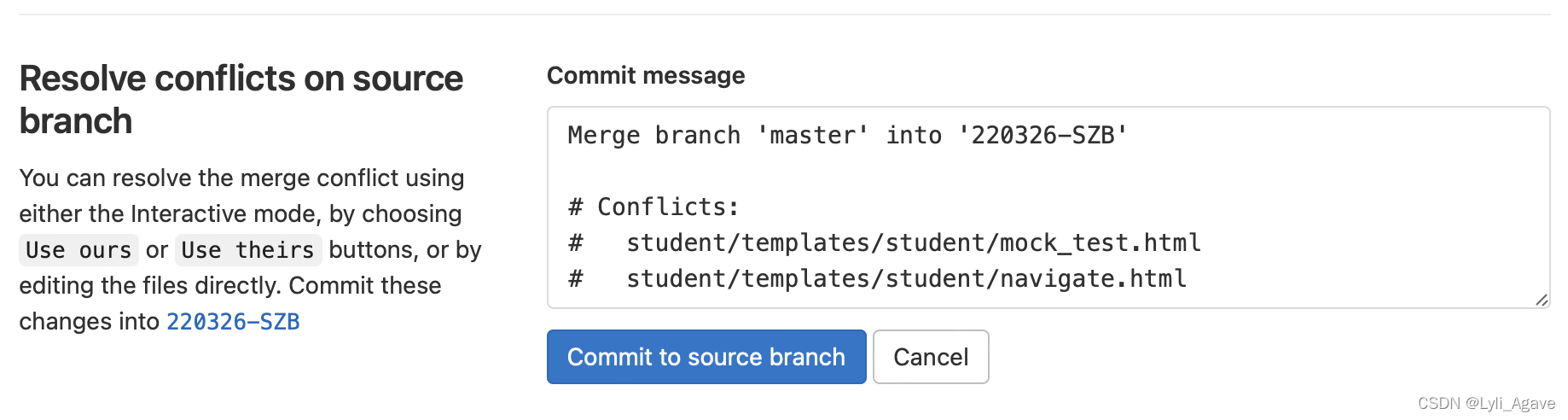Image resolution: width=1568 pixels, height=420 pixels.
Task: Click the word 'Conflicts' in commit message
Action: tap(663, 207)
